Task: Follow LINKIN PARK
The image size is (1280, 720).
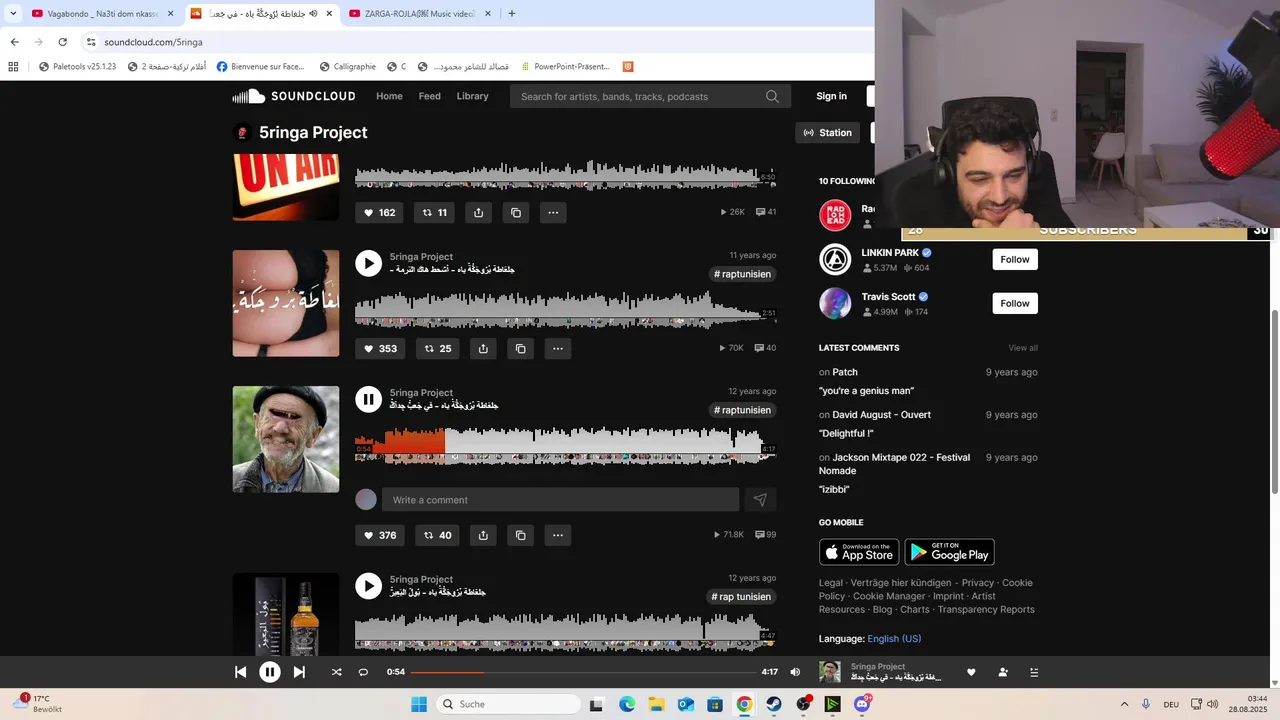Action: tap(1015, 259)
